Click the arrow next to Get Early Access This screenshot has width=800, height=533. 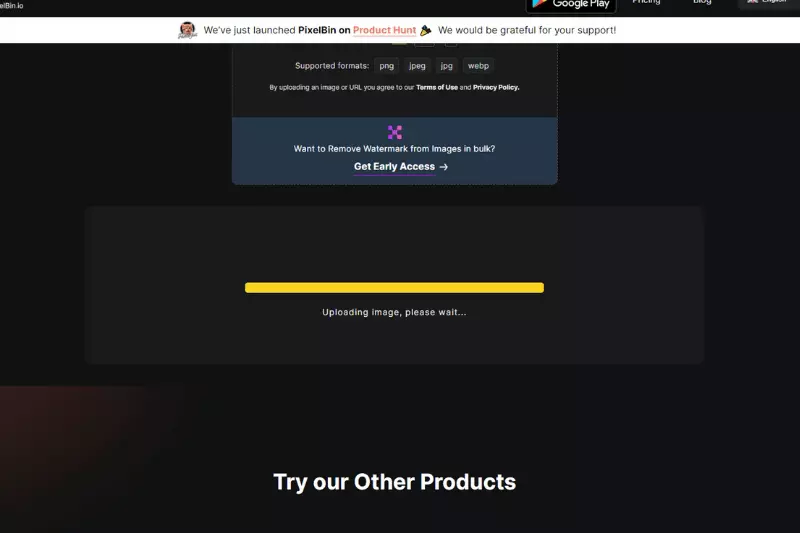pyautogui.click(x=443, y=167)
